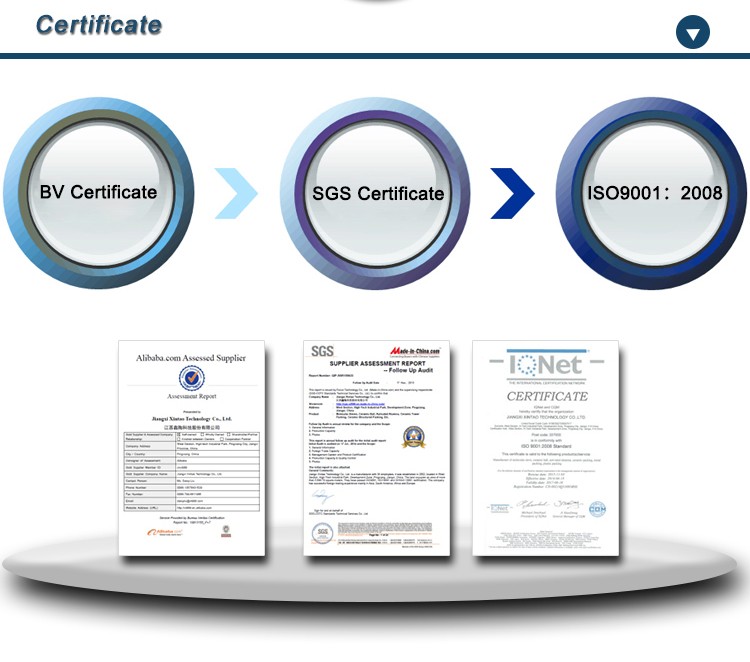Select the BV Certificate circle button

(x=99, y=193)
